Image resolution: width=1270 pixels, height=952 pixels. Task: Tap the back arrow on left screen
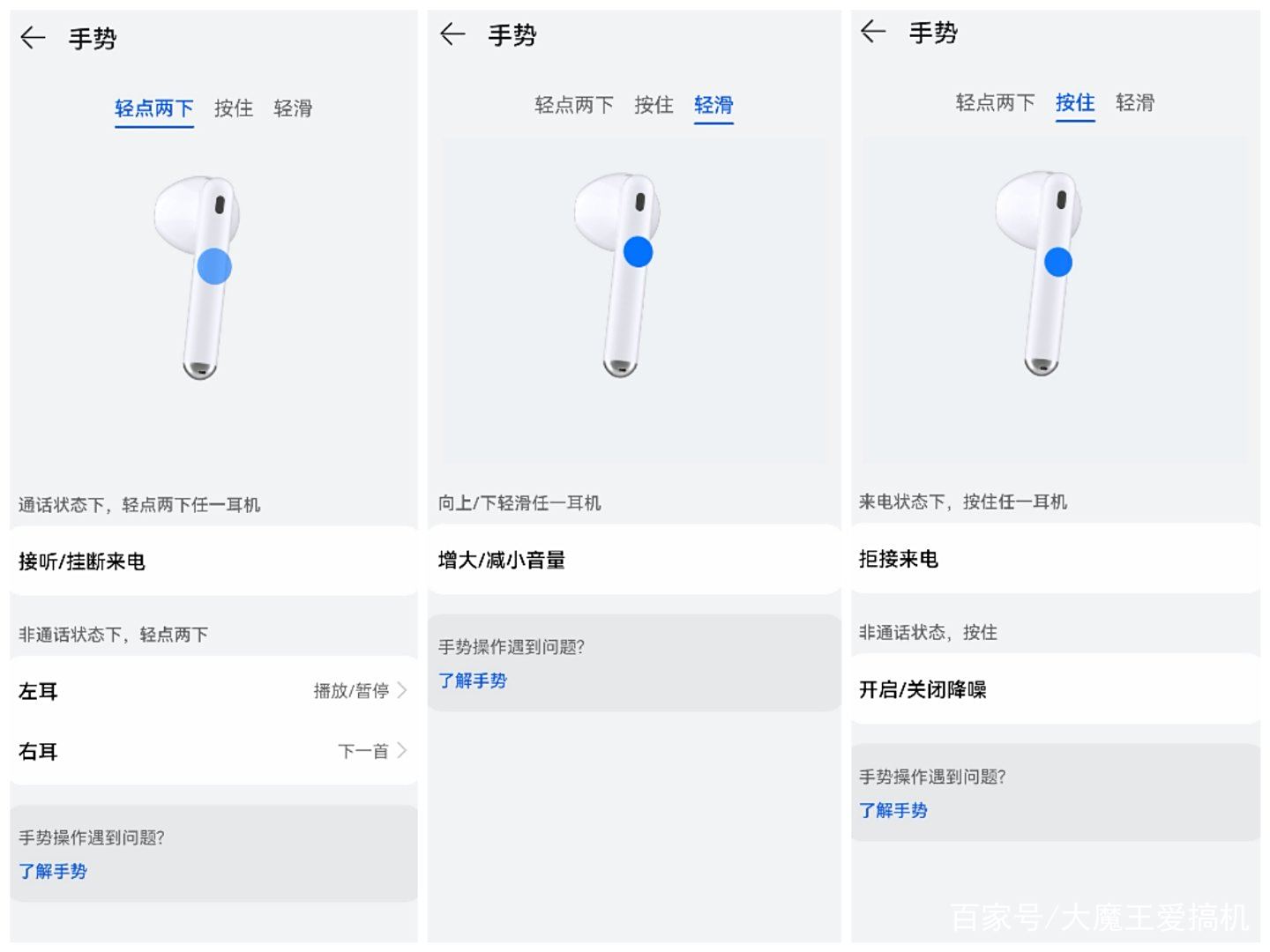[x=33, y=38]
